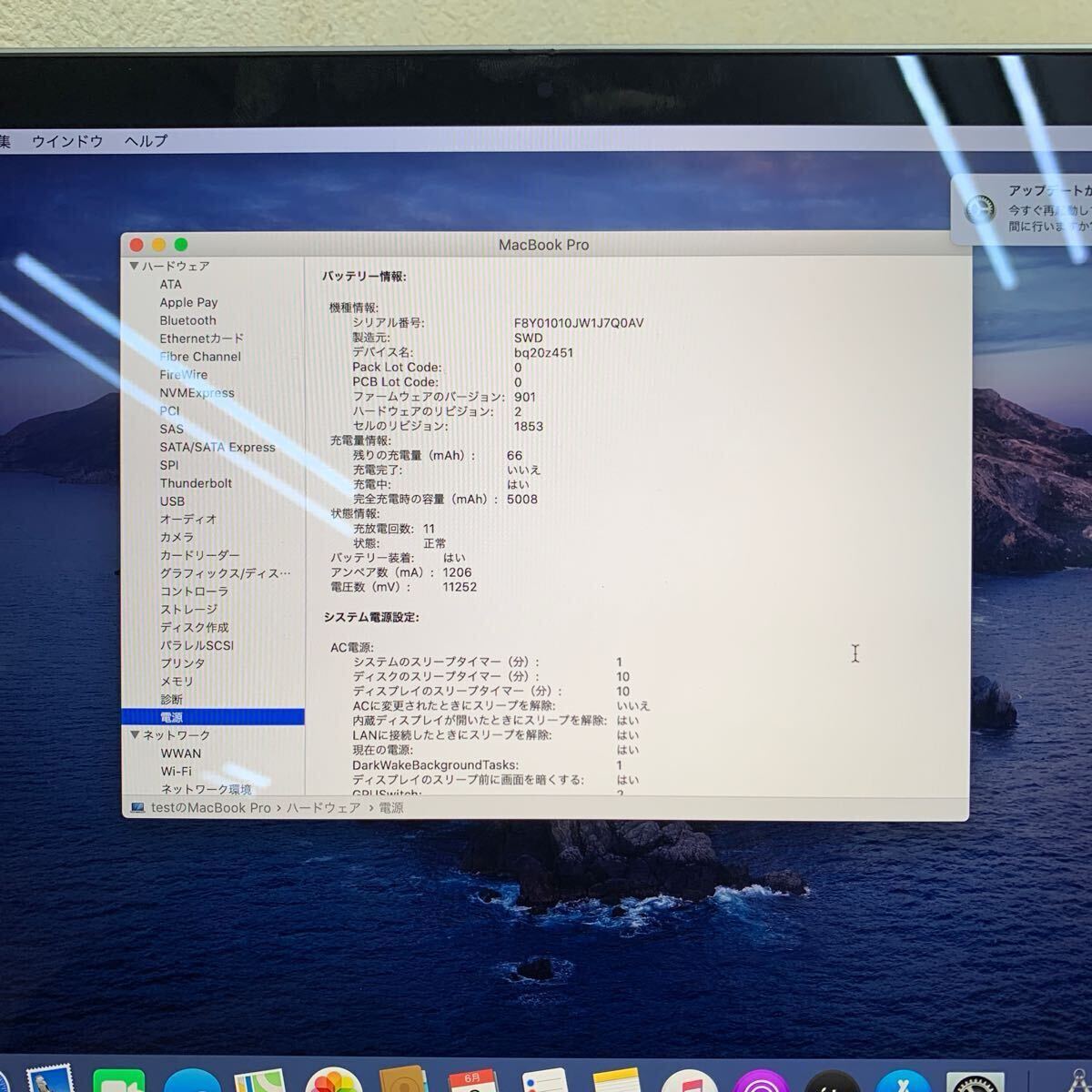The width and height of the screenshot is (1092, 1092).
Task: Click ハードウェア in the path bar
Action: tap(324, 808)
